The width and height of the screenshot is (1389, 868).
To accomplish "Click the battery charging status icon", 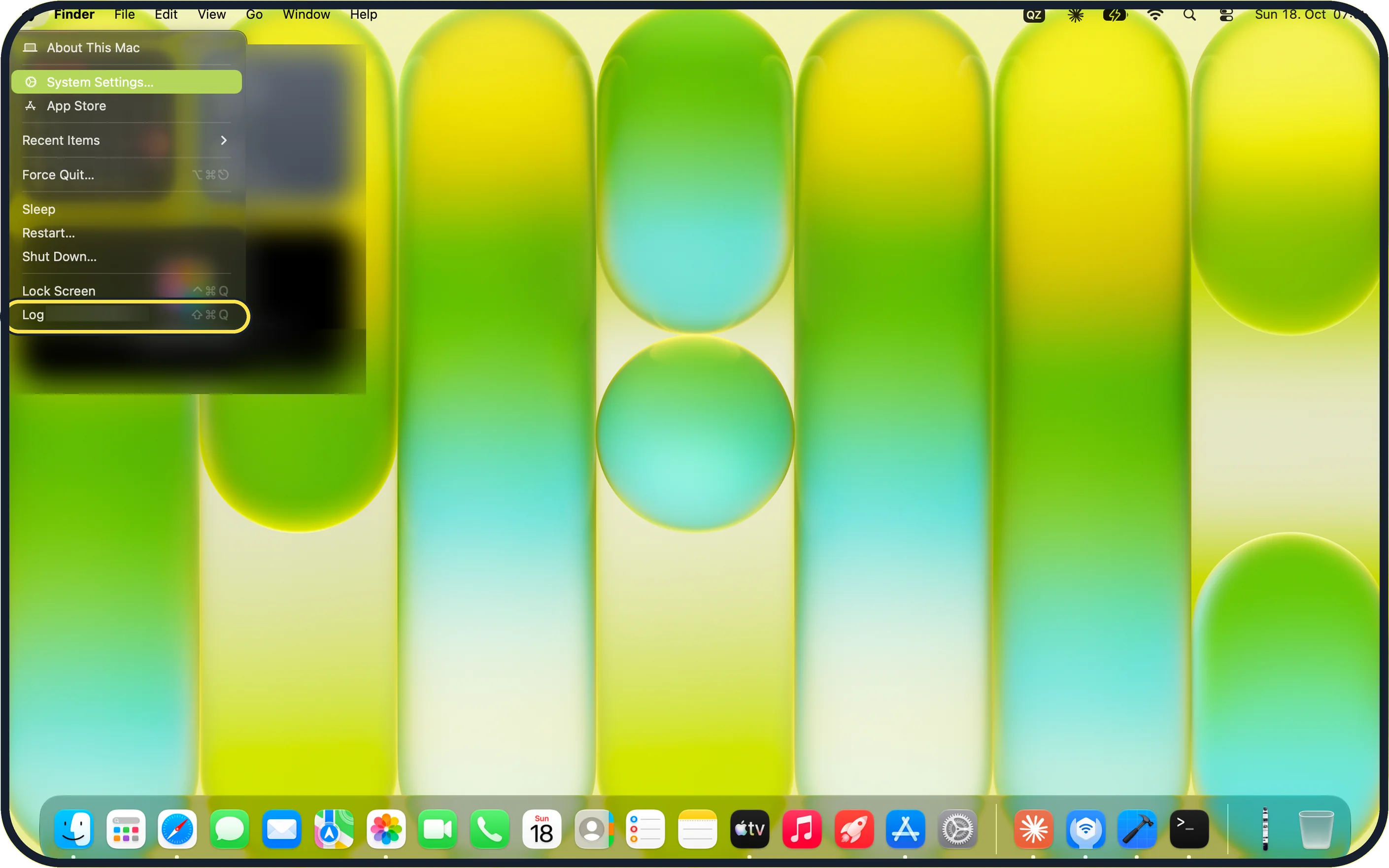I will click(1115, 15).
